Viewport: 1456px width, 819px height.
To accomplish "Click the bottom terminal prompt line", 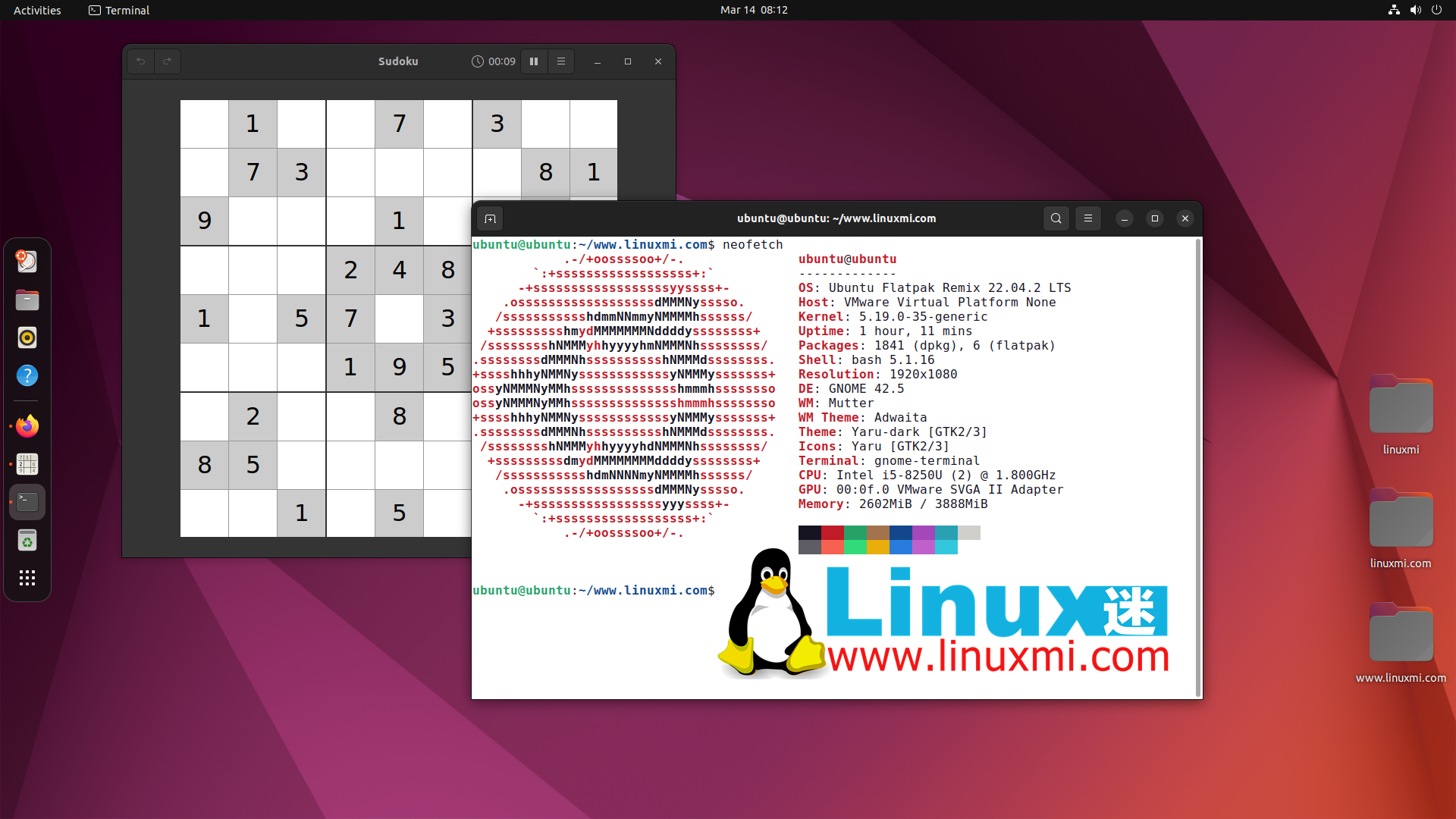I will pyautogui.click(x=594, y=591).
